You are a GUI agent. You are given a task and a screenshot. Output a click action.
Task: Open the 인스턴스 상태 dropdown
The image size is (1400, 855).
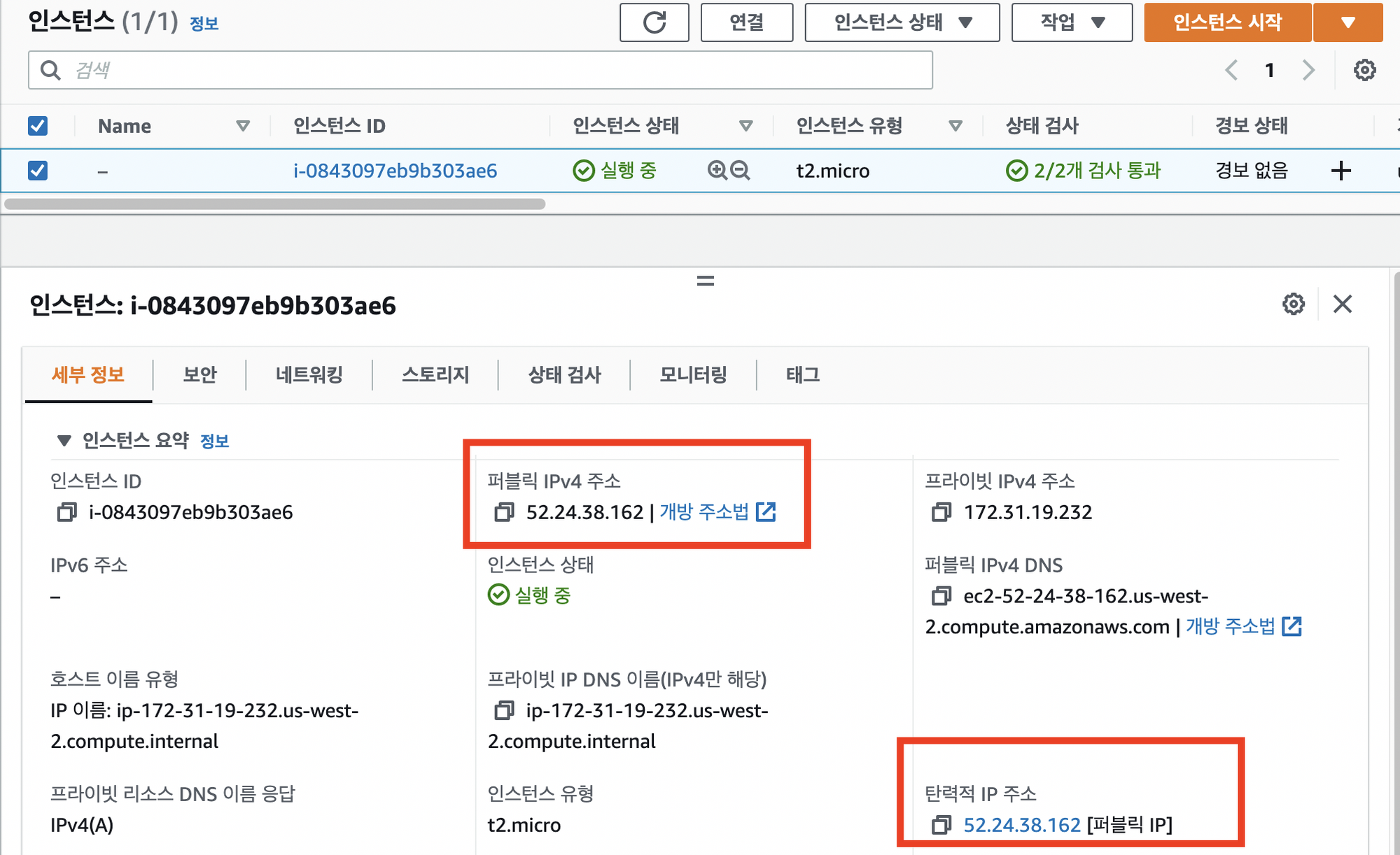902,22
